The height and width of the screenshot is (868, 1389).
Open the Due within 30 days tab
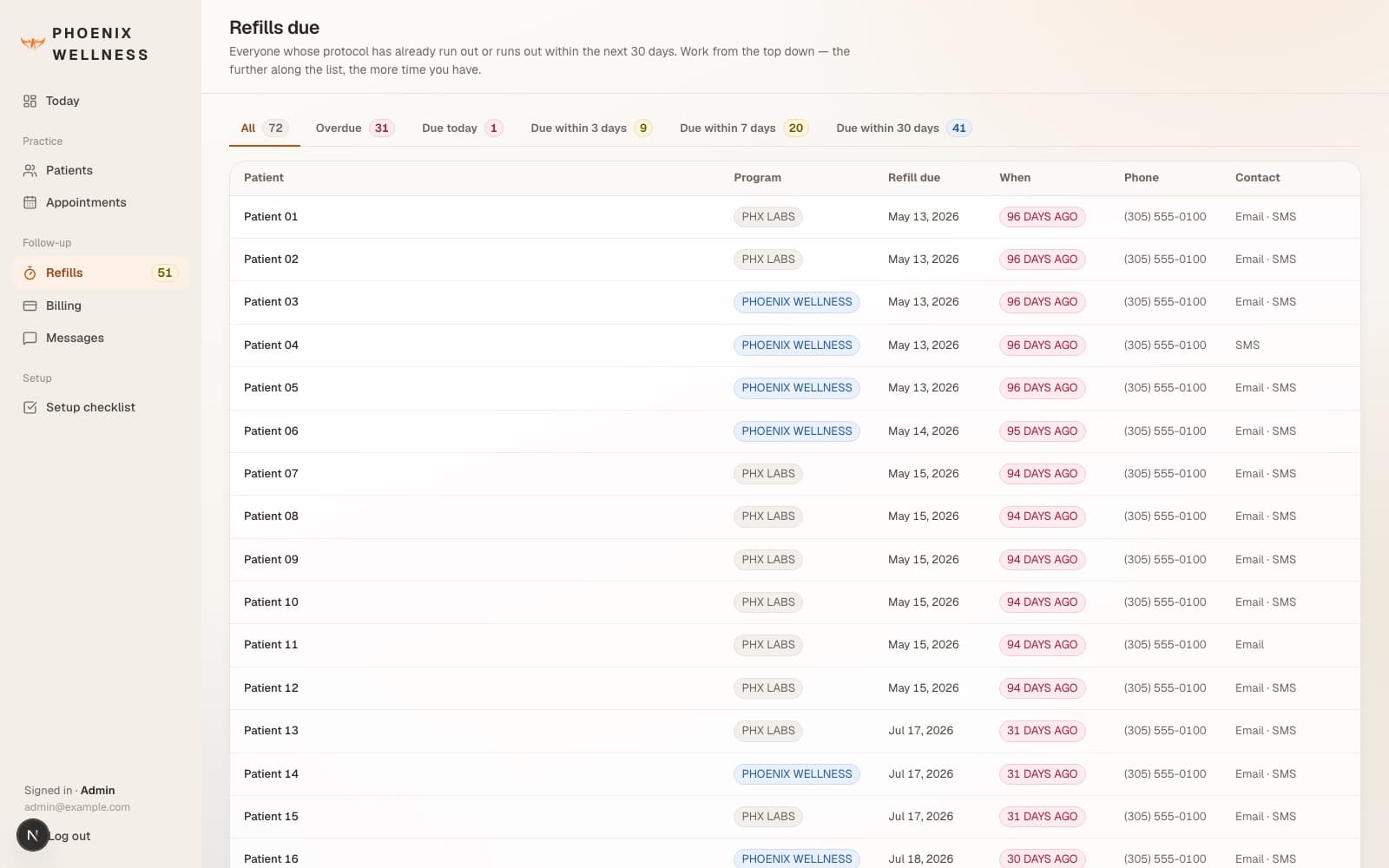pos(903,128)
